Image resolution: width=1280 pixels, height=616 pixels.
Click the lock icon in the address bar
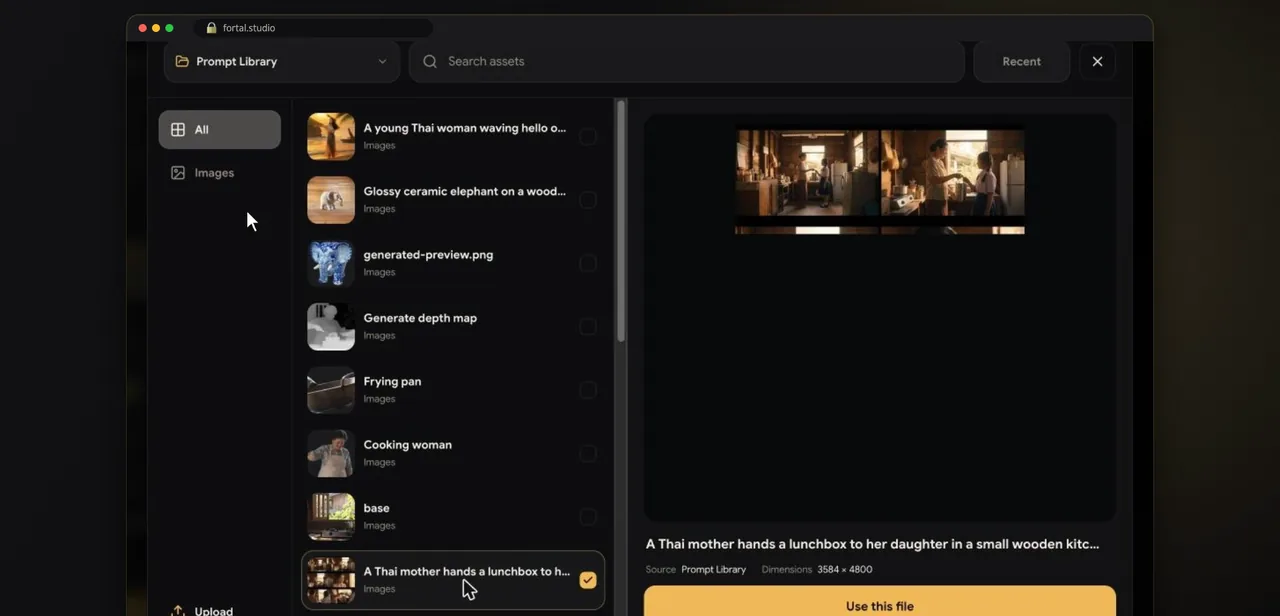[211, 28]
